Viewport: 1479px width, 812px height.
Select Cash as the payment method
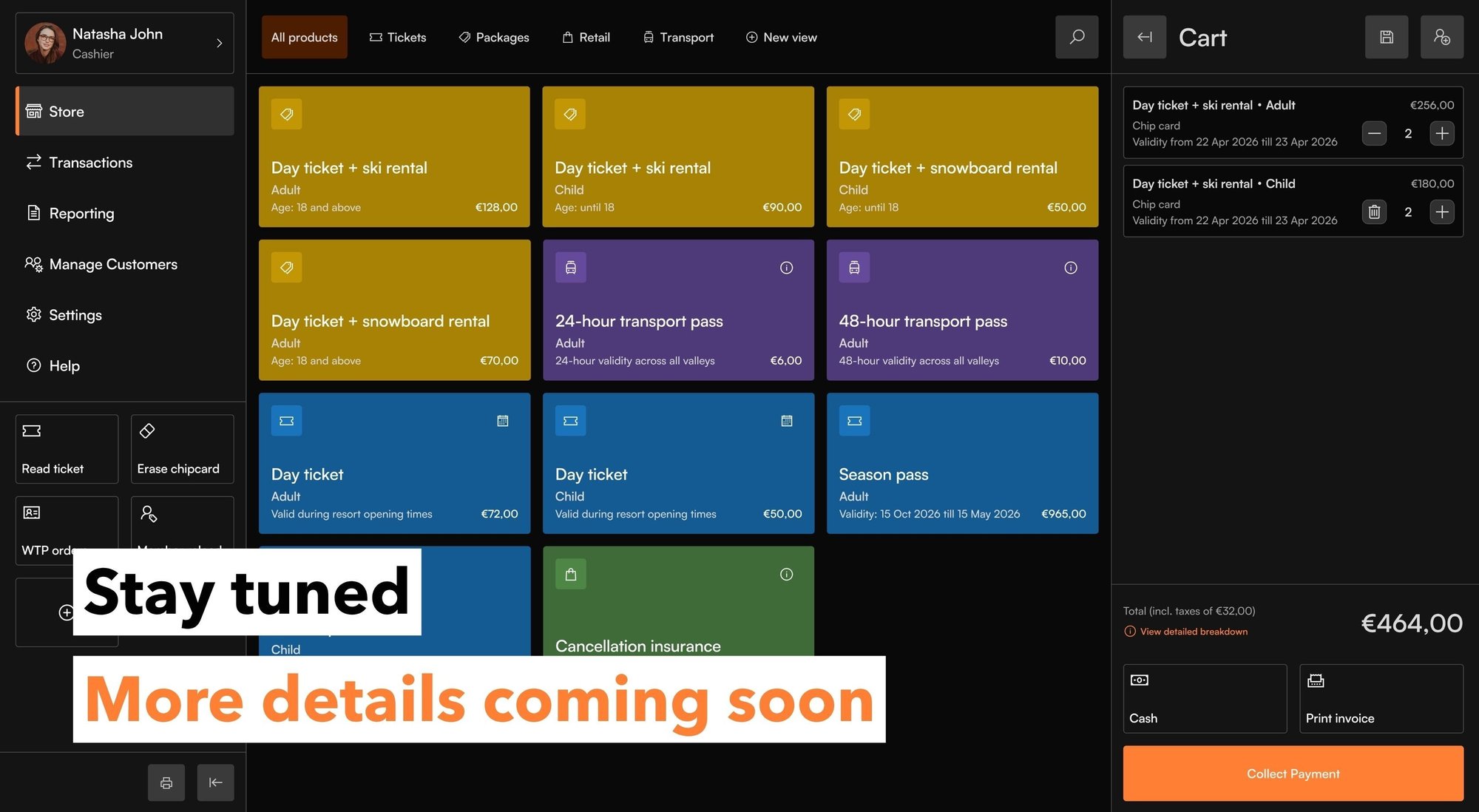[x=1205, y=698]
